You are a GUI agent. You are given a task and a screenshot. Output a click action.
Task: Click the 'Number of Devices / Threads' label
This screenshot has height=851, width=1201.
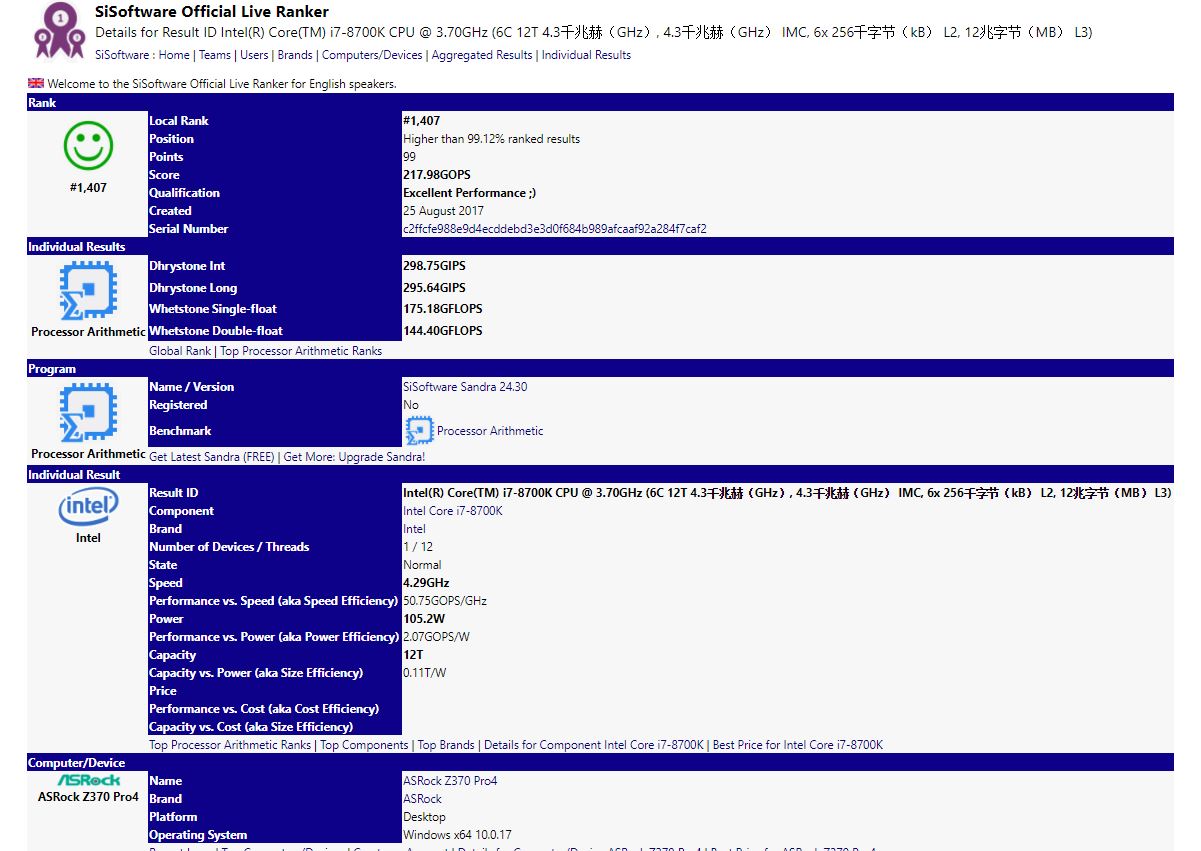(229, 547)
